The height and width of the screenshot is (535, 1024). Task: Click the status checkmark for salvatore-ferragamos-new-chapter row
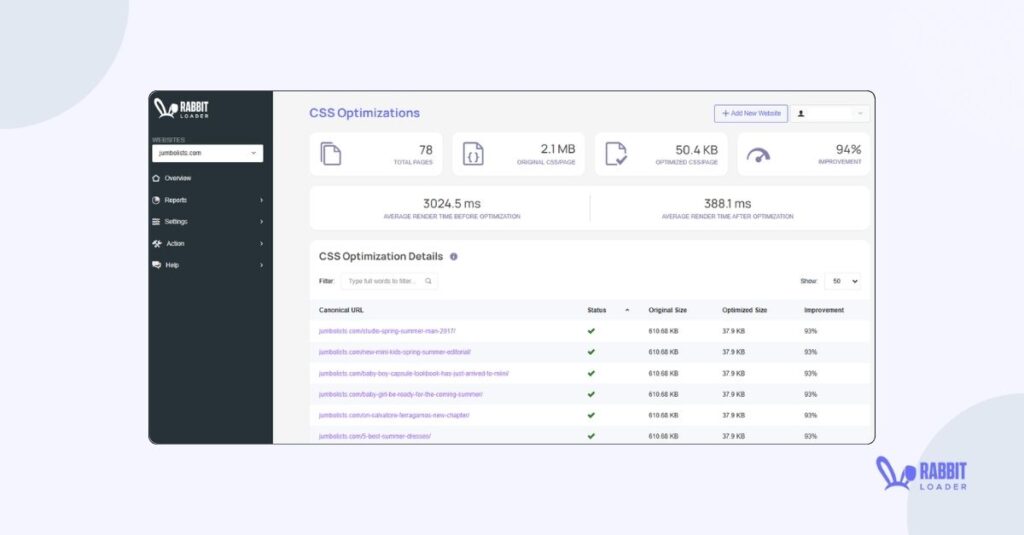click(591, 415)
